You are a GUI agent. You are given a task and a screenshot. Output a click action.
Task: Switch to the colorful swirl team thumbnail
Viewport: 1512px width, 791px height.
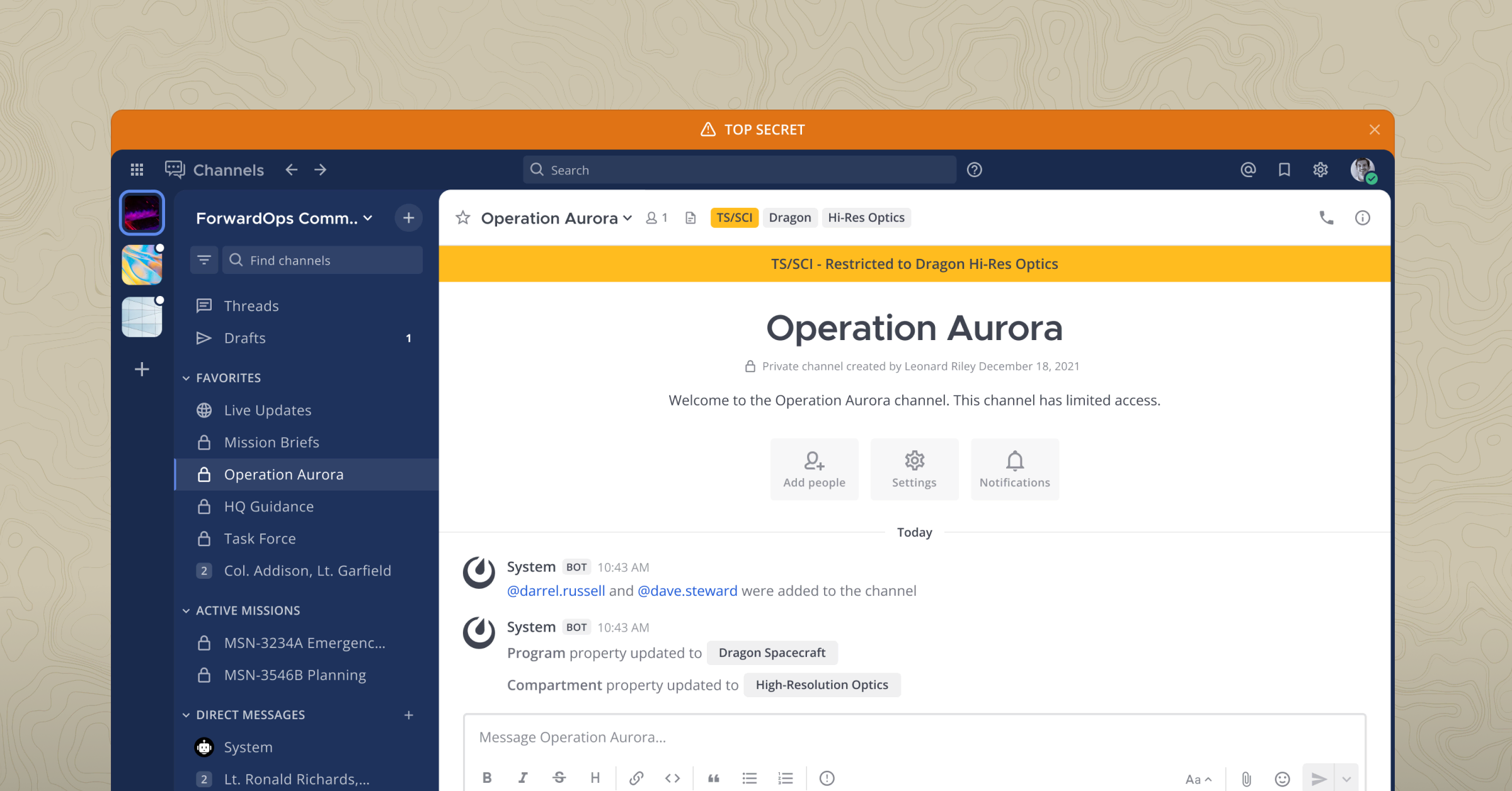click(142, 265)
